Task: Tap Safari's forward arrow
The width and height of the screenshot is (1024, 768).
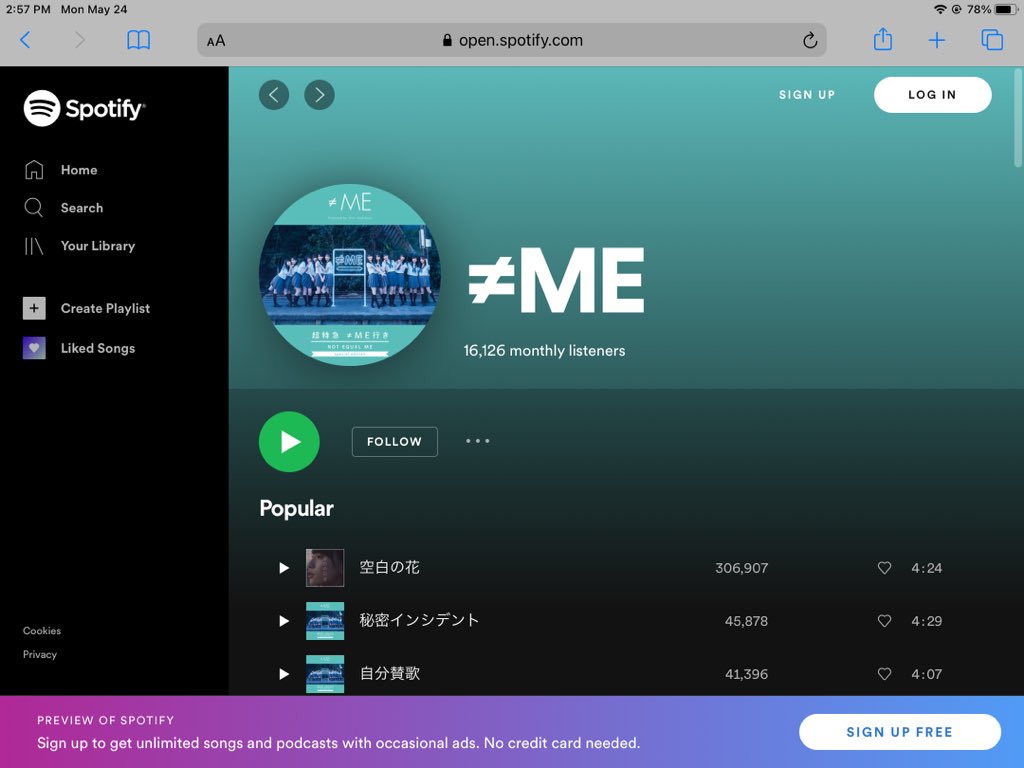Action: click(x=80, y=40)
